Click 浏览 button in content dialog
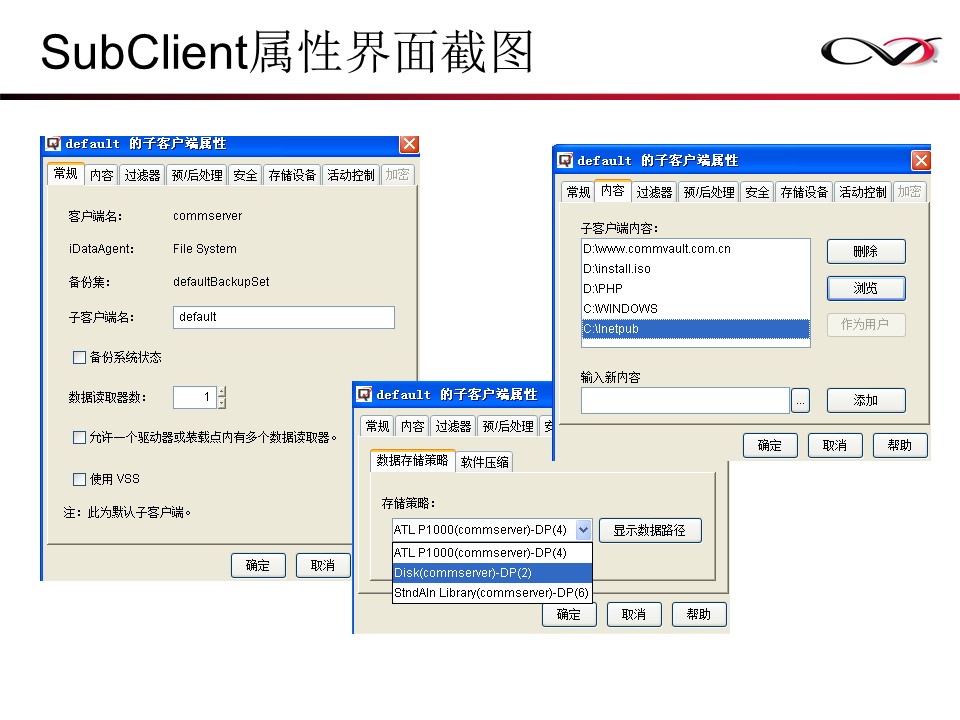Viewport: 960px width, 720px height. 866,288
